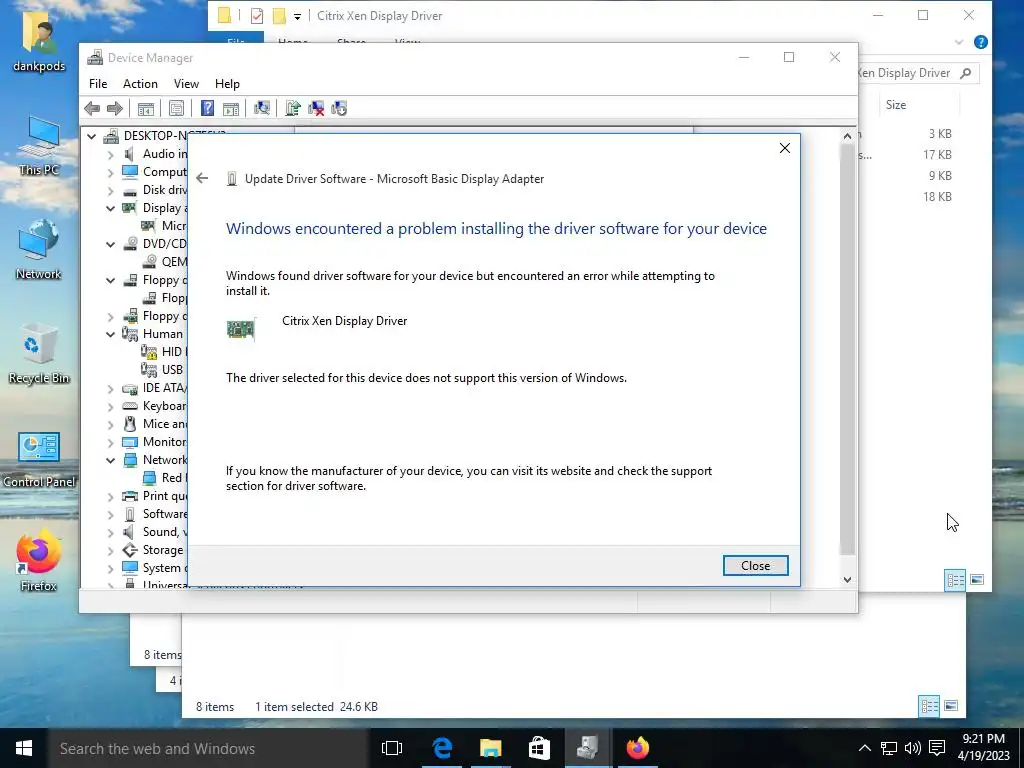This screenshot has height=768, width=1024.
Task: Collapse the DESKTOP root tree node
Action: point(91,136)
